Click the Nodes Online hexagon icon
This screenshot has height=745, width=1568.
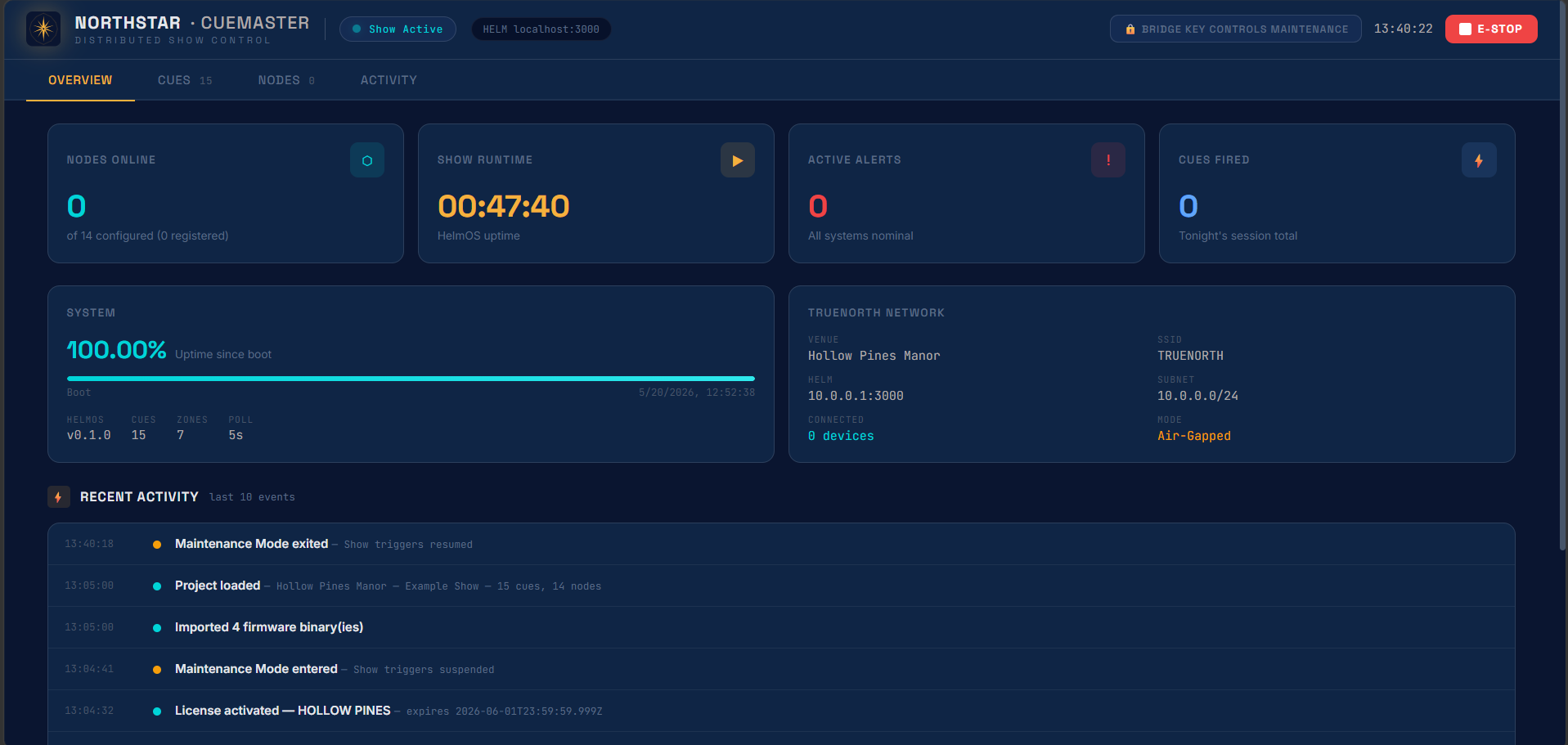367,160
